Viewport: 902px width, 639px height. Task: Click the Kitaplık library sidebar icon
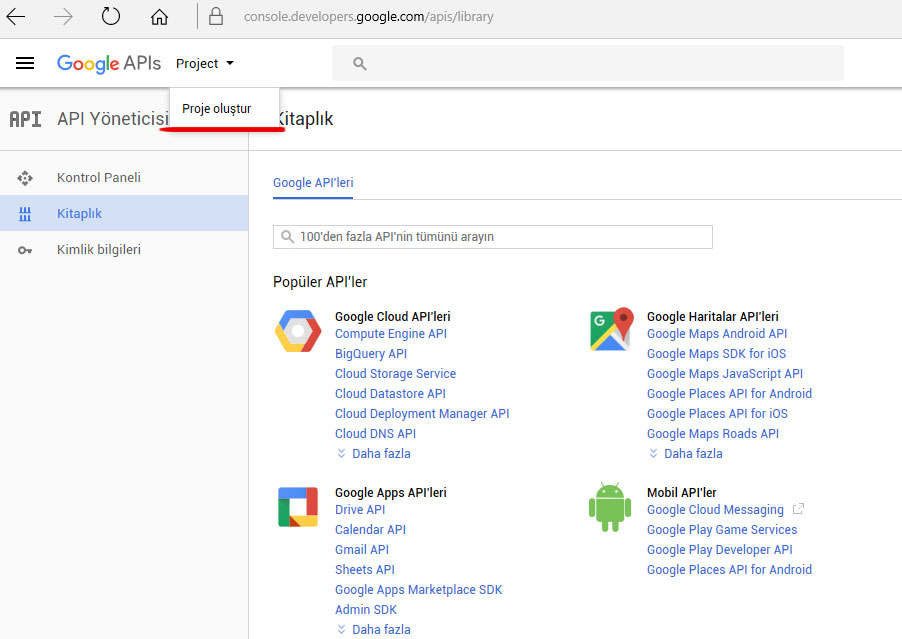tap(25, 214)
